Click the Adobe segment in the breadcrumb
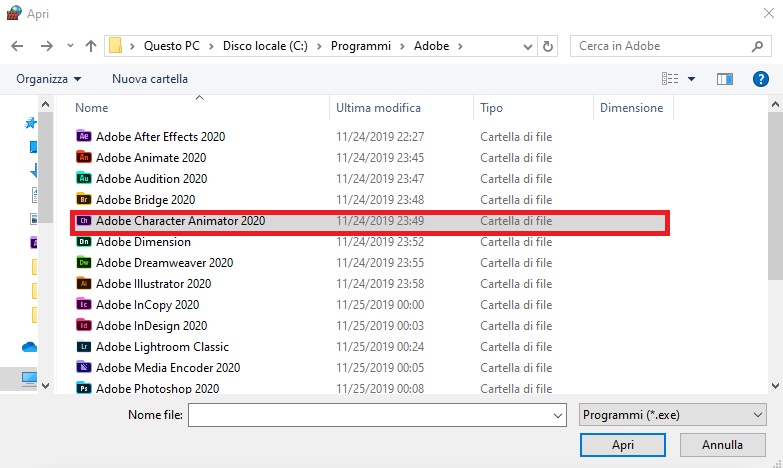Viewport: 783px width, 468px height. click(x=431, y=46)
